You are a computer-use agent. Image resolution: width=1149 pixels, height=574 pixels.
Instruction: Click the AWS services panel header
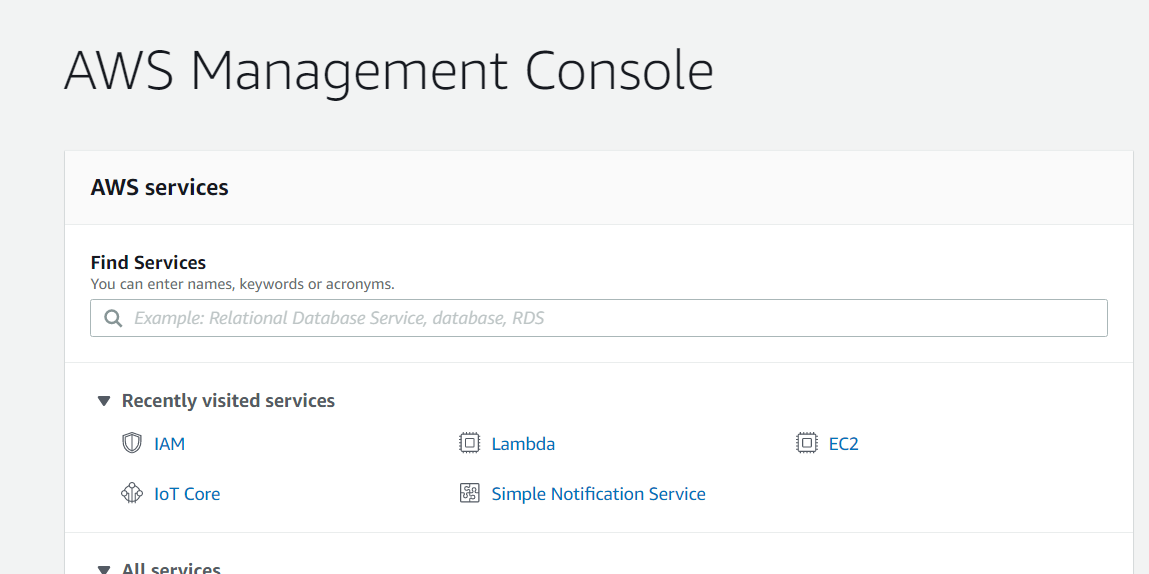(159, 187)
